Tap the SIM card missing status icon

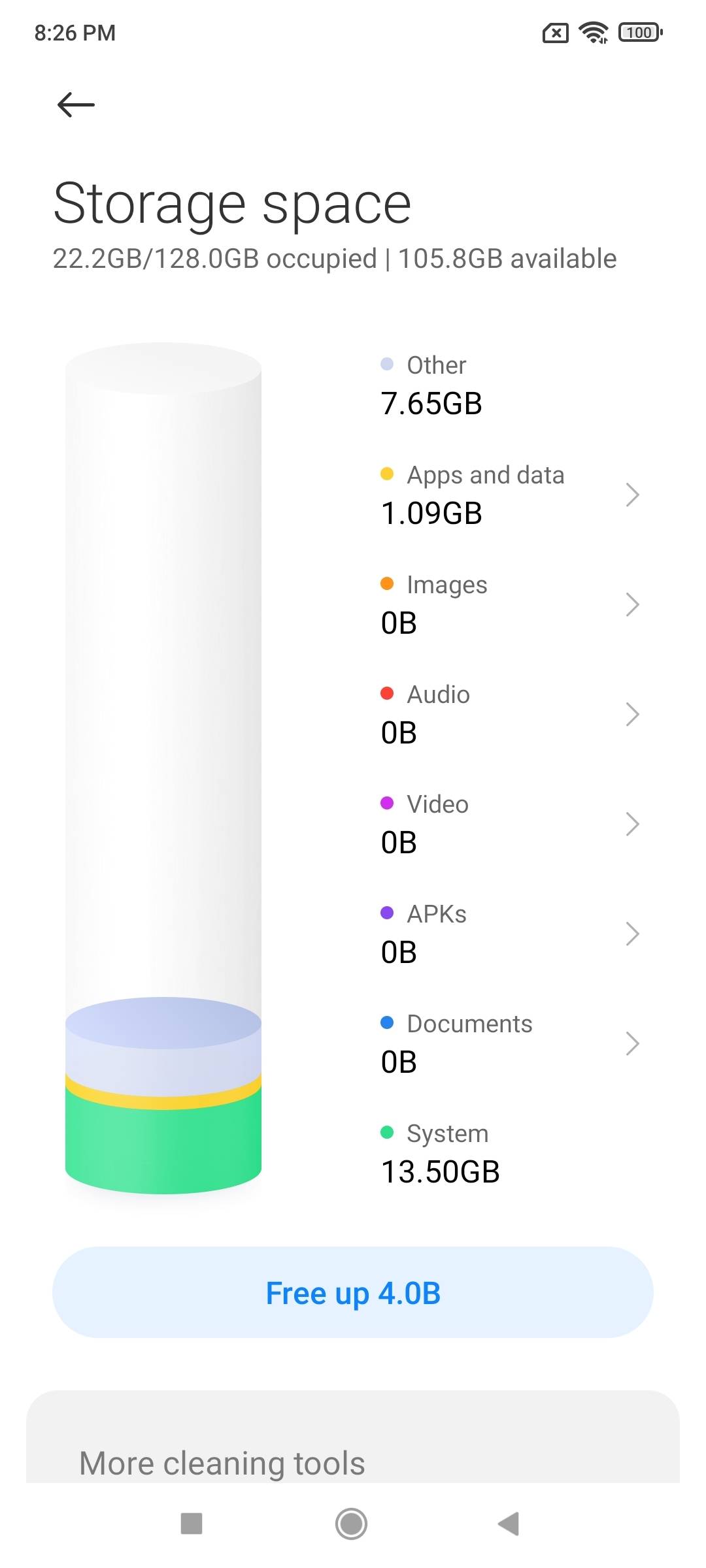[x=556, y=33]
